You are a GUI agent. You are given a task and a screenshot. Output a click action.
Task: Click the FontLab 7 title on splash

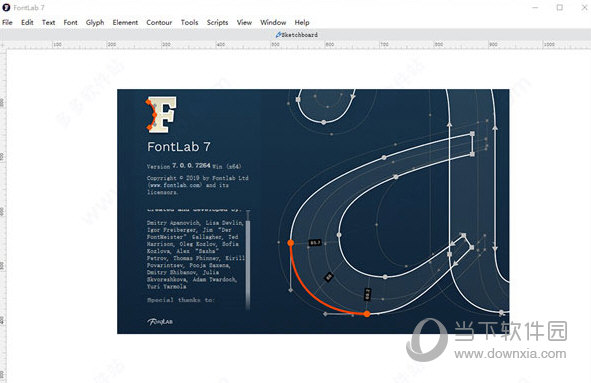click(179, 146)
